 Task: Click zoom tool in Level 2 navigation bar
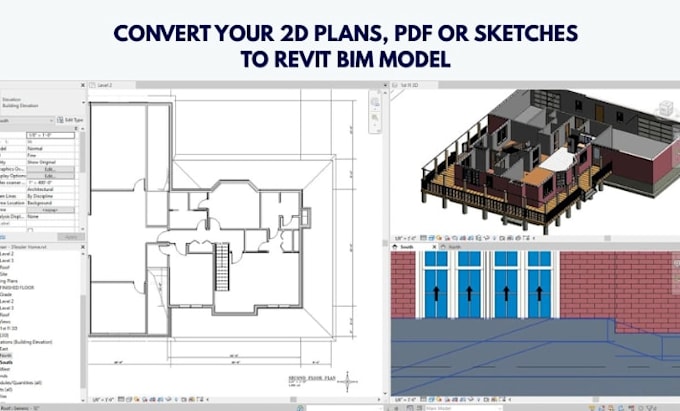click(375, 117)
